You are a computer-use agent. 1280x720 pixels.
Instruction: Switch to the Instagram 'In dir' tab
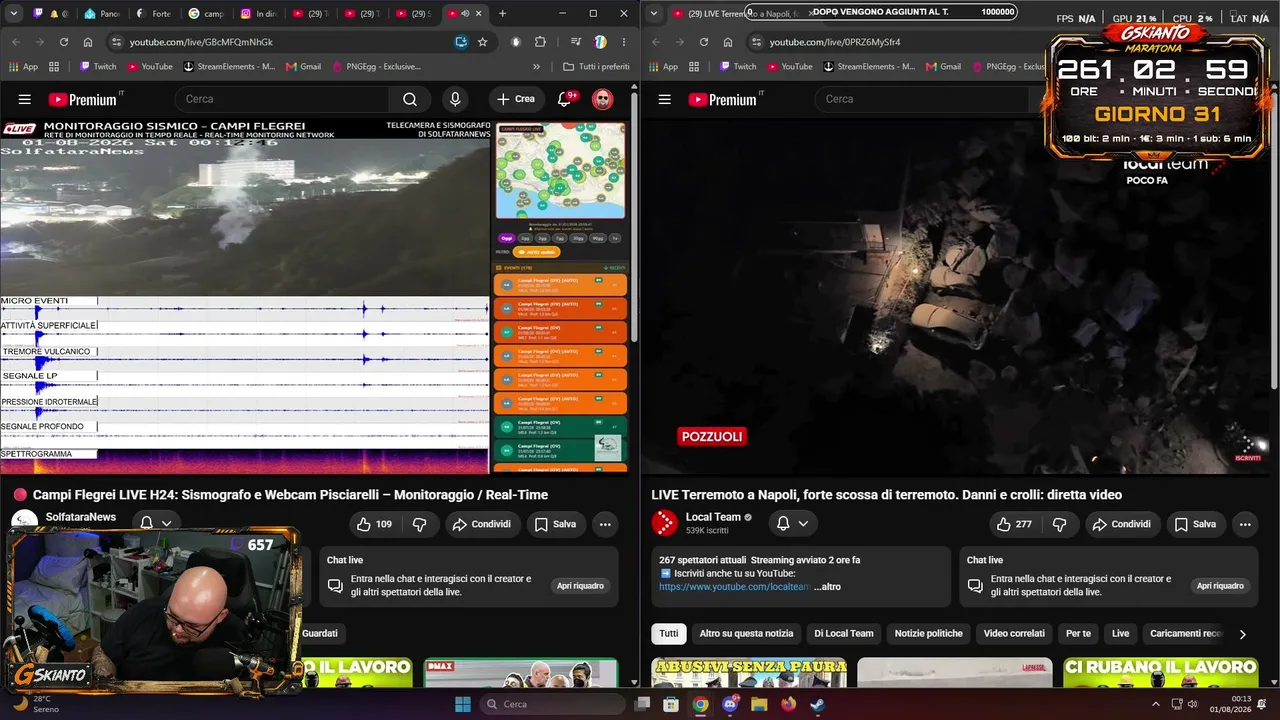click(258, 14)
